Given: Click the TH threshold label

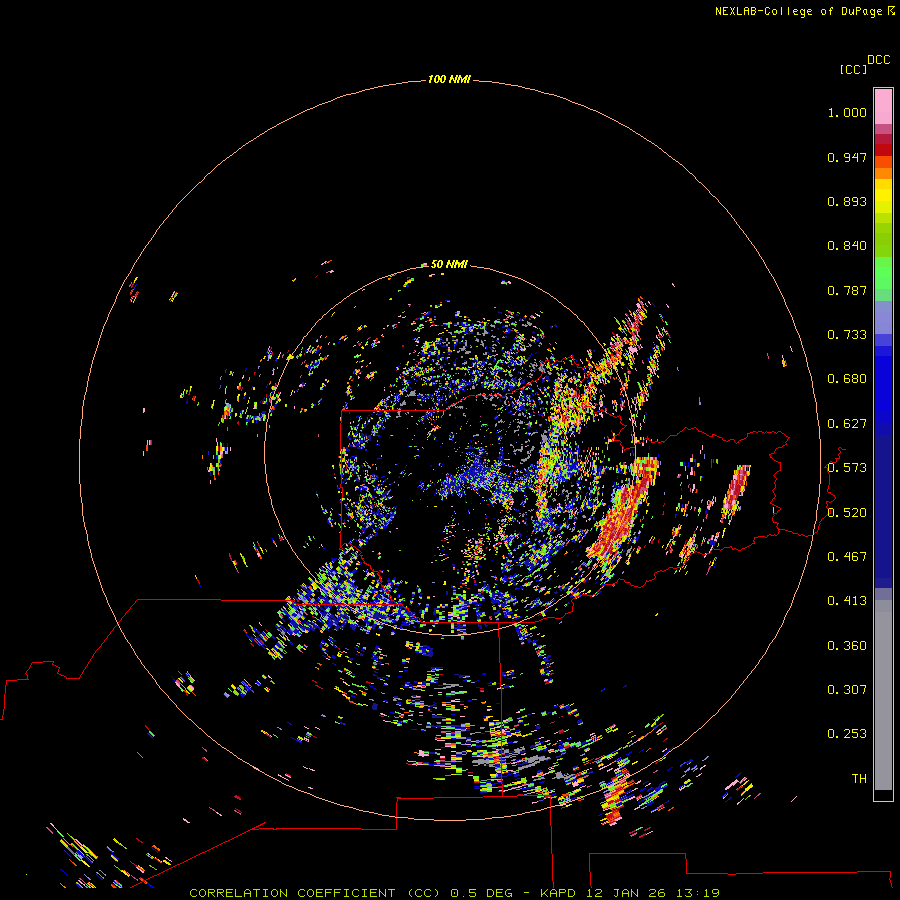Looking at the screenshot, I should click(x=859, y=779).
